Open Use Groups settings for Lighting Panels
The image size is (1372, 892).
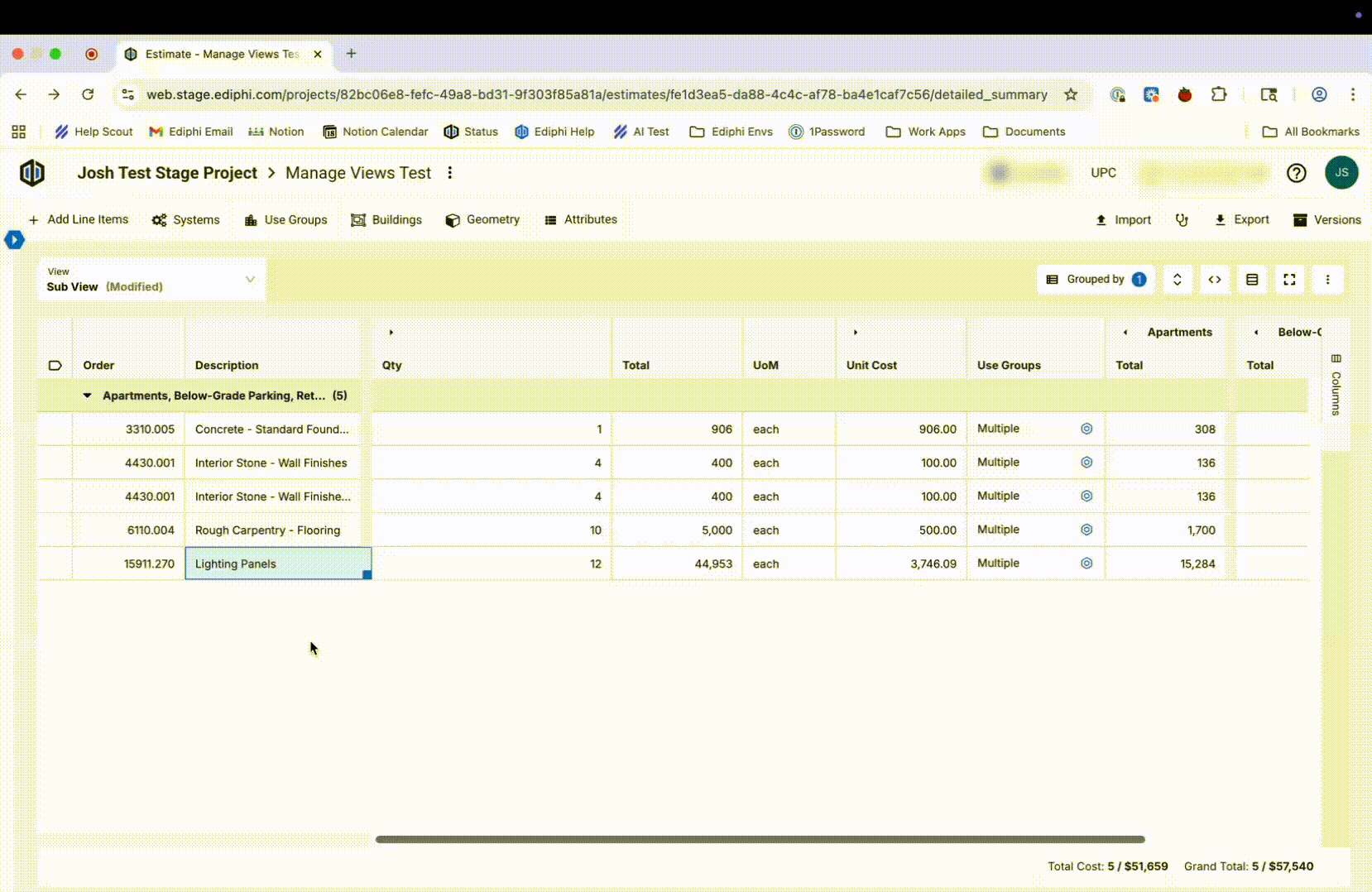[1087, 563]
